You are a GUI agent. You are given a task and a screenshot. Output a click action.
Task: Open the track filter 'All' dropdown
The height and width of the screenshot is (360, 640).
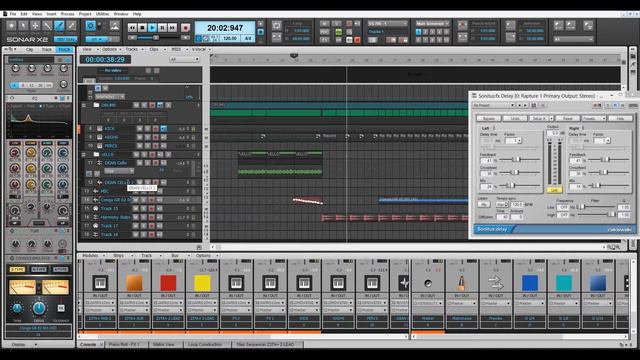185,59
